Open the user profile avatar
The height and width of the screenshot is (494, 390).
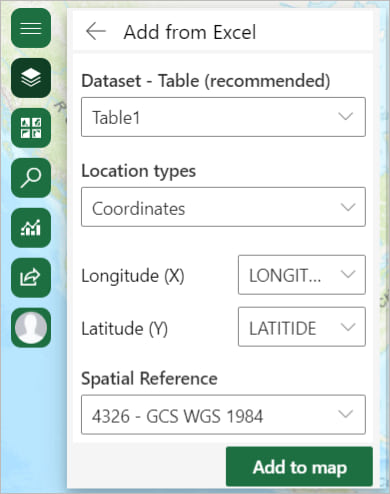pos(31,328)
